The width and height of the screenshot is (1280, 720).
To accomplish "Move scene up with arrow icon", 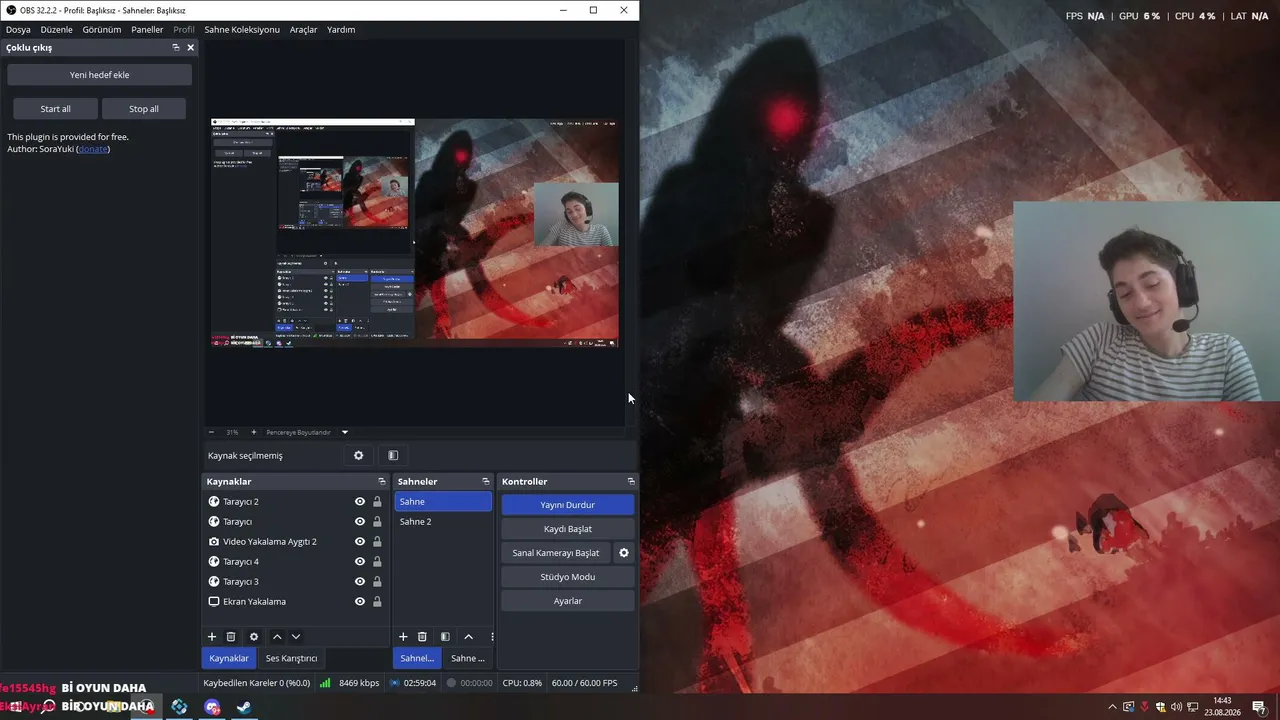I will point(468,637).
